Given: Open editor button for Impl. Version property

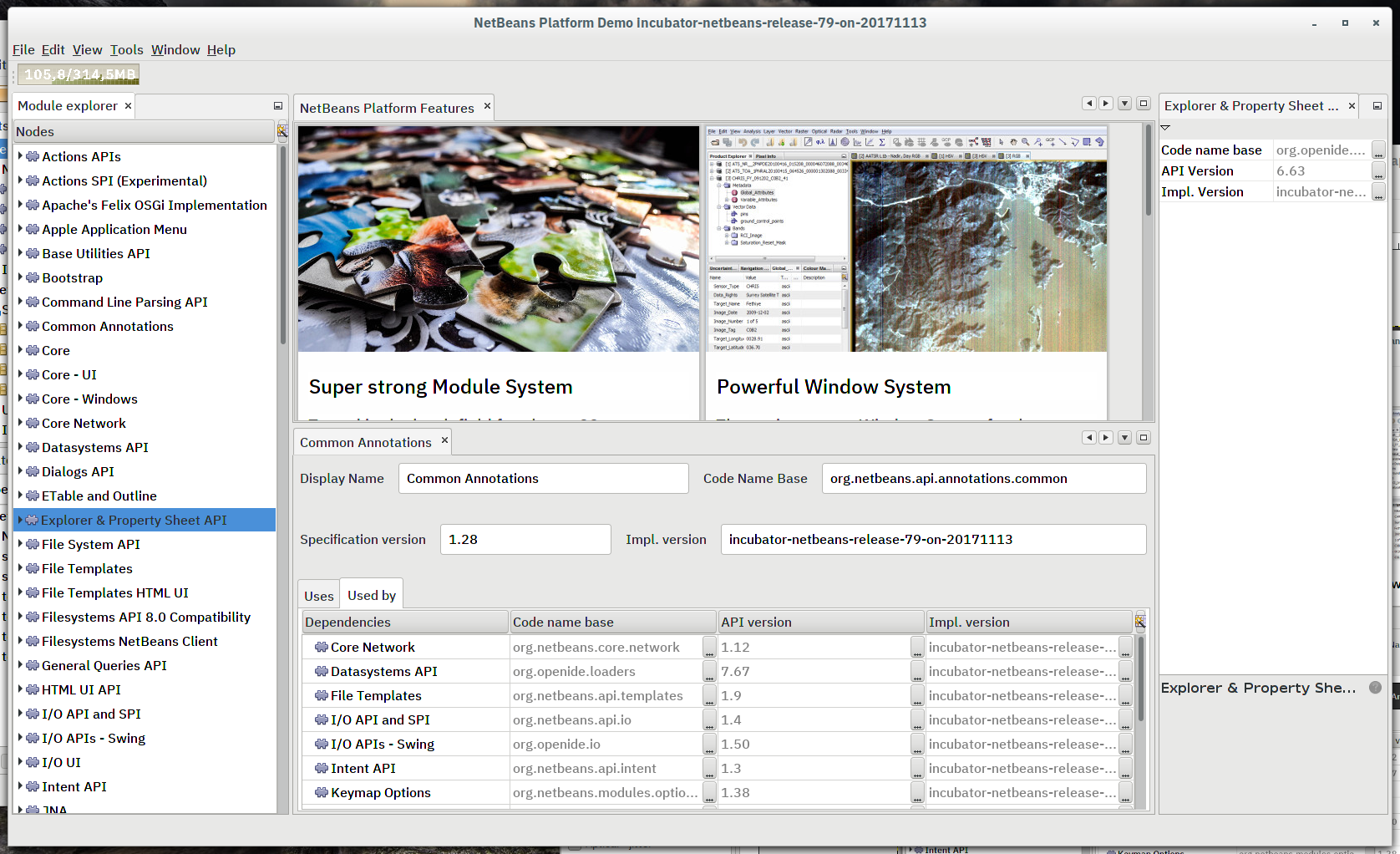Looking at the screenshot, I should [x=1378, y=192].
